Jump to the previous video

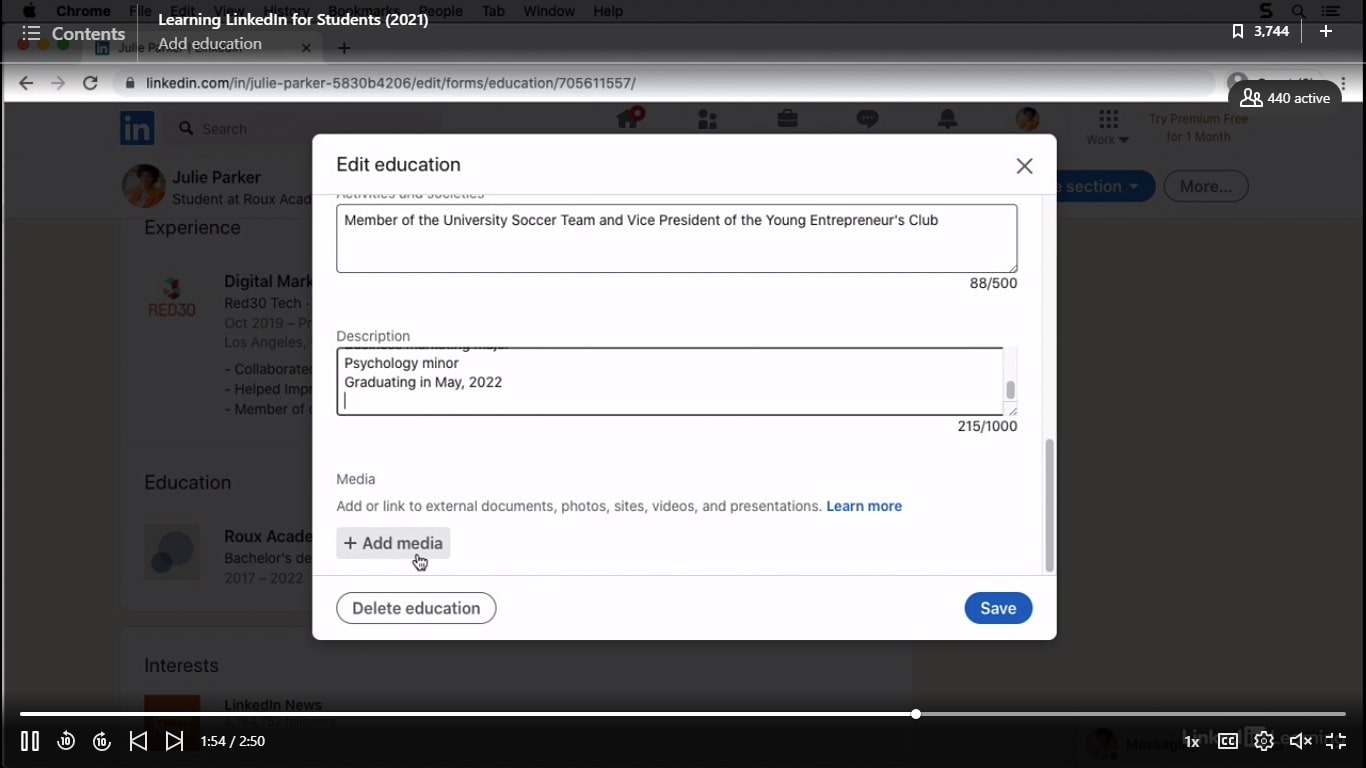pos(139,741)
